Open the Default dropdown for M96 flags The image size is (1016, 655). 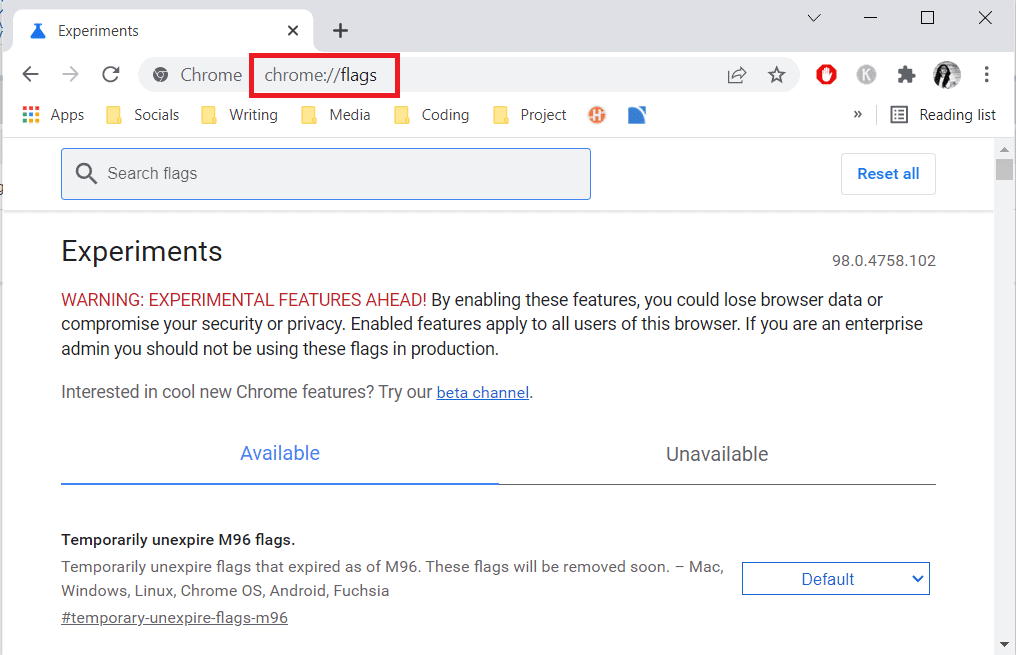pyautogui.click(x=835, y=579)
